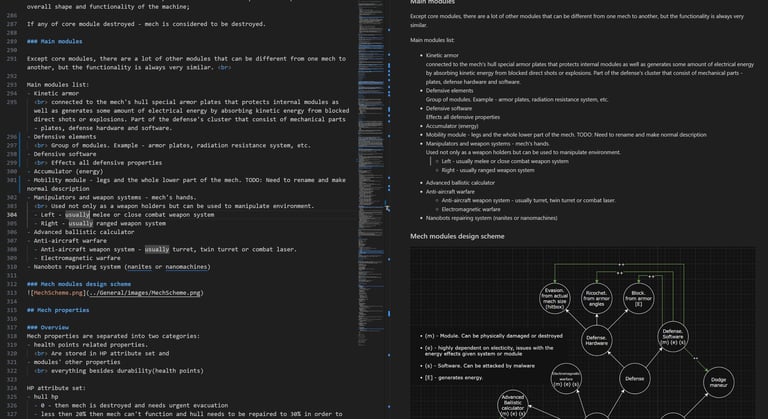Click 'Mech properties are separated into two categories:' line
The width and height of the screenshot is (768, 419).
point(113,336)
